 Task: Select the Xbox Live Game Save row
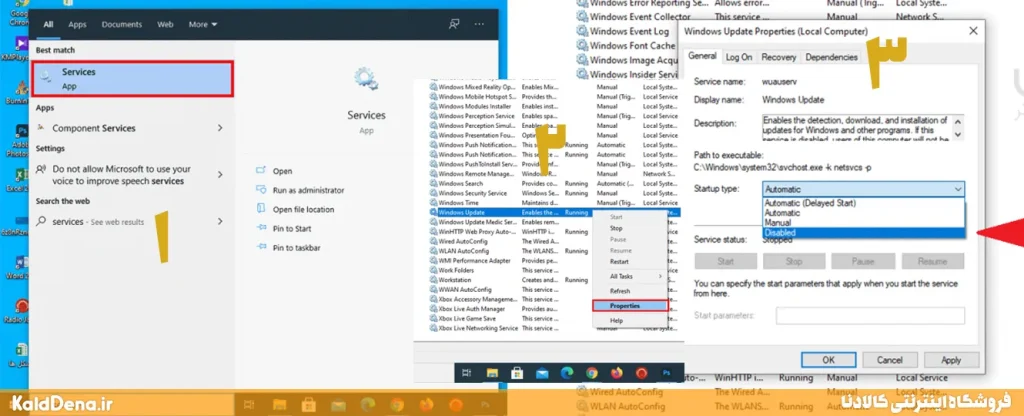(511, 318)
